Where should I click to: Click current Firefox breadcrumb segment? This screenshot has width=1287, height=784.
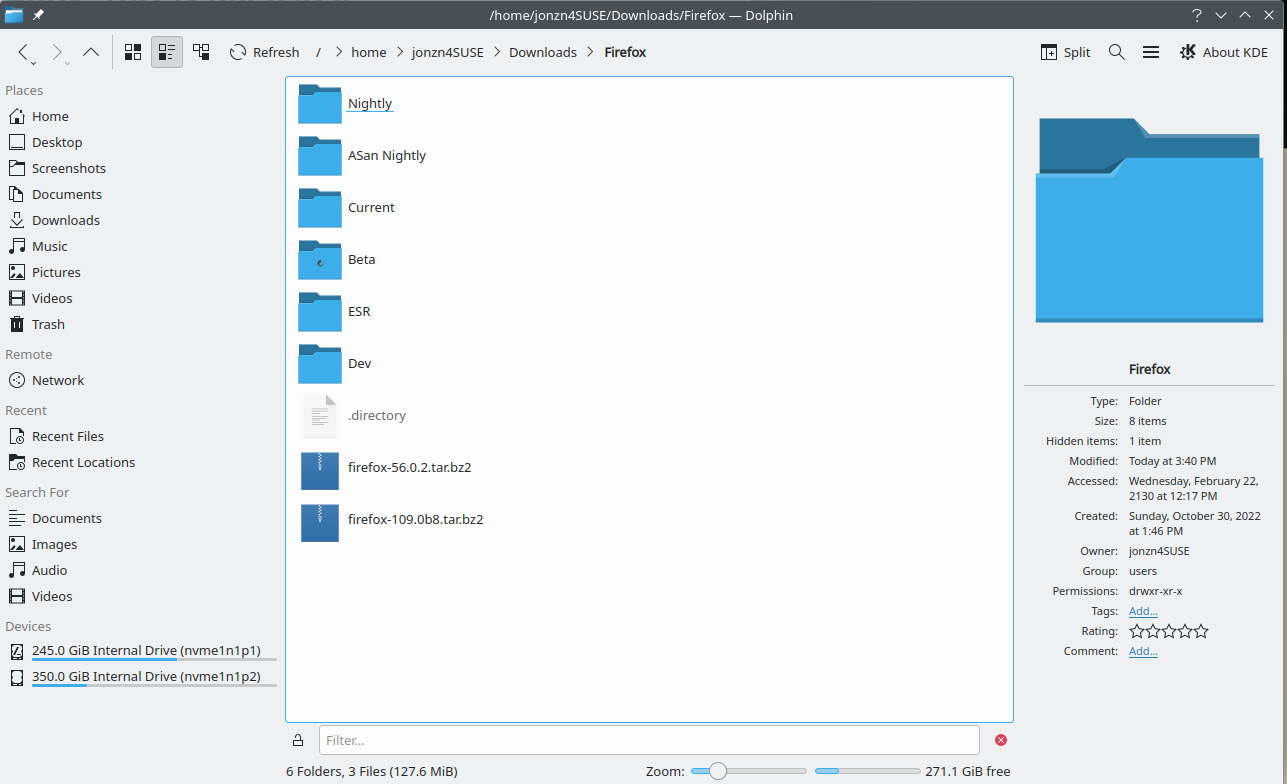(625, 52)
